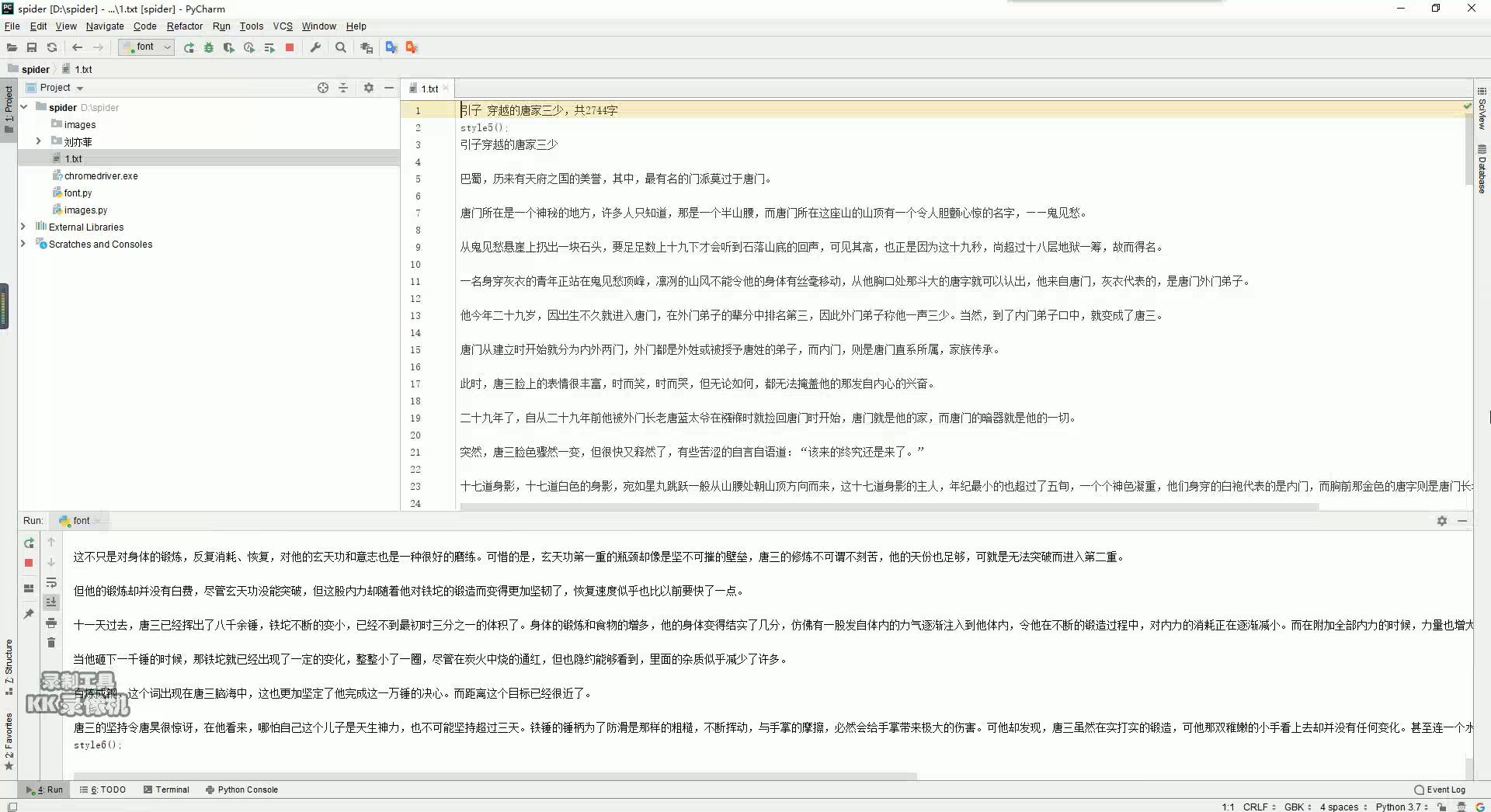Open Settings via the wrench icon

click(x=315, y=47)
